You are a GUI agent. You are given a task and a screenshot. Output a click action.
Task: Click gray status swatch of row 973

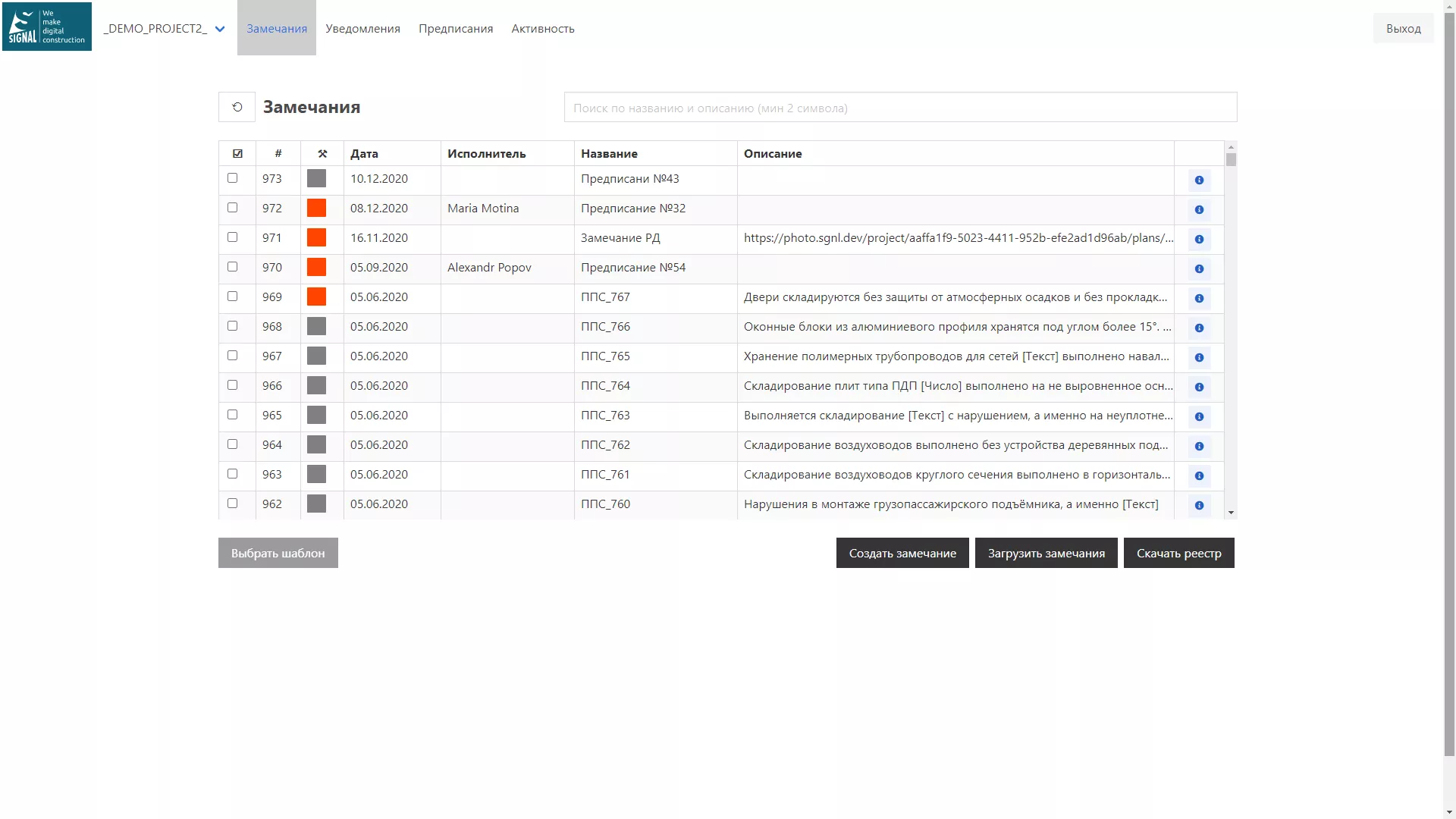(x=316, y=178)
